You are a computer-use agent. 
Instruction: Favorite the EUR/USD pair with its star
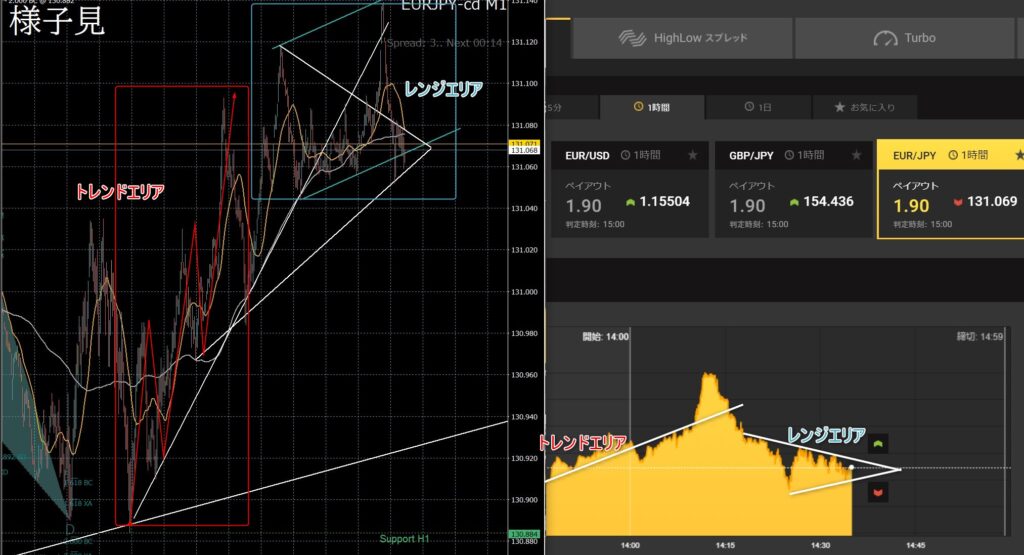click(x=693, y=155)
